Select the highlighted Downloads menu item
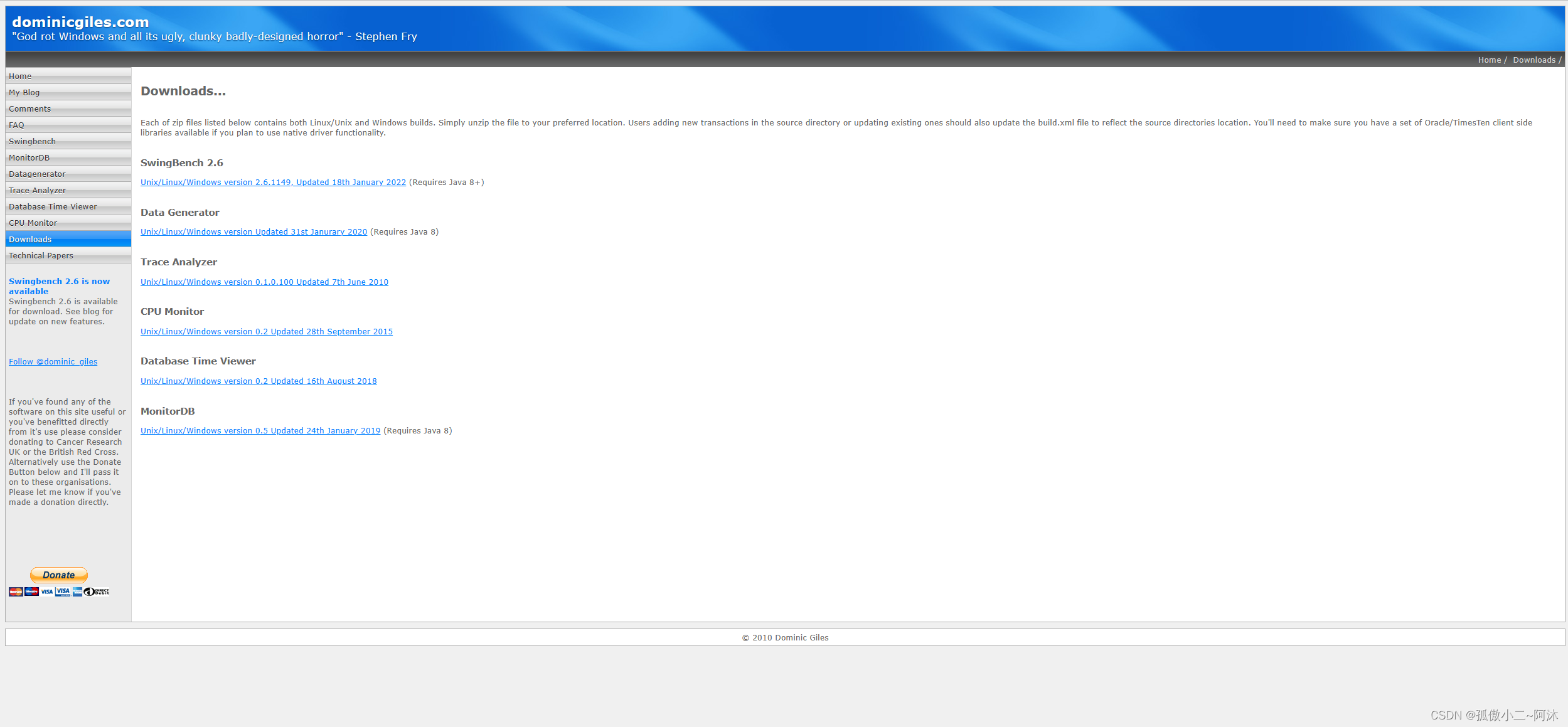This screenshot has width=1568, height=727. point(30,239)
